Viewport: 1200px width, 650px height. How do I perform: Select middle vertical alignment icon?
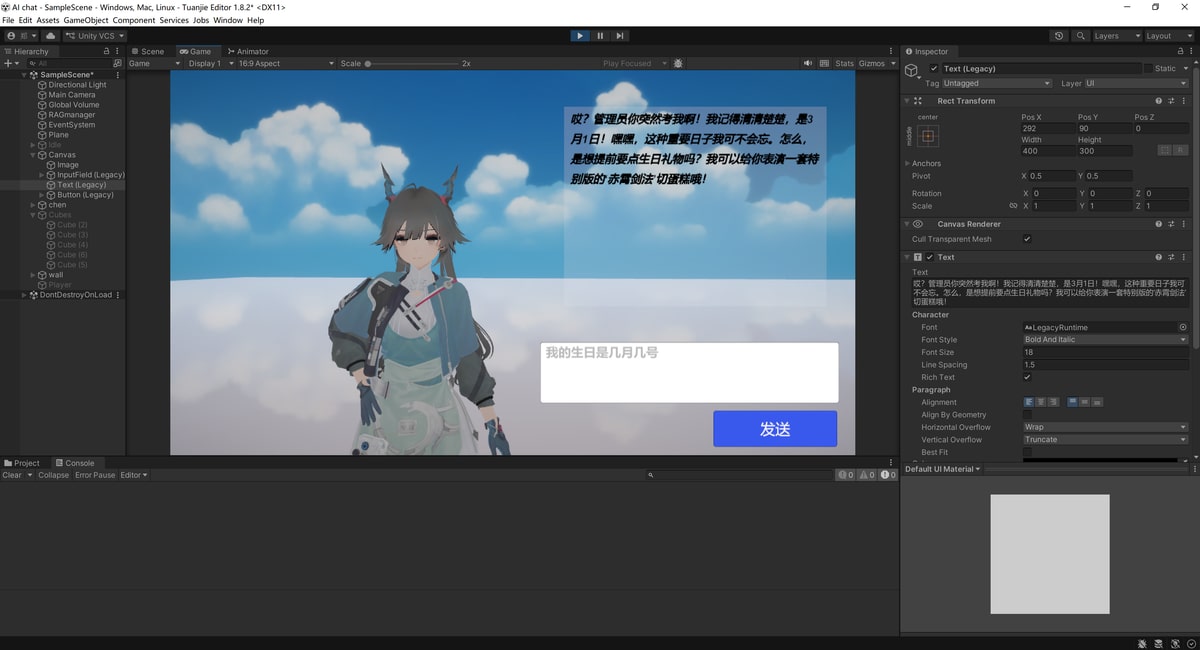(1086, 402)
